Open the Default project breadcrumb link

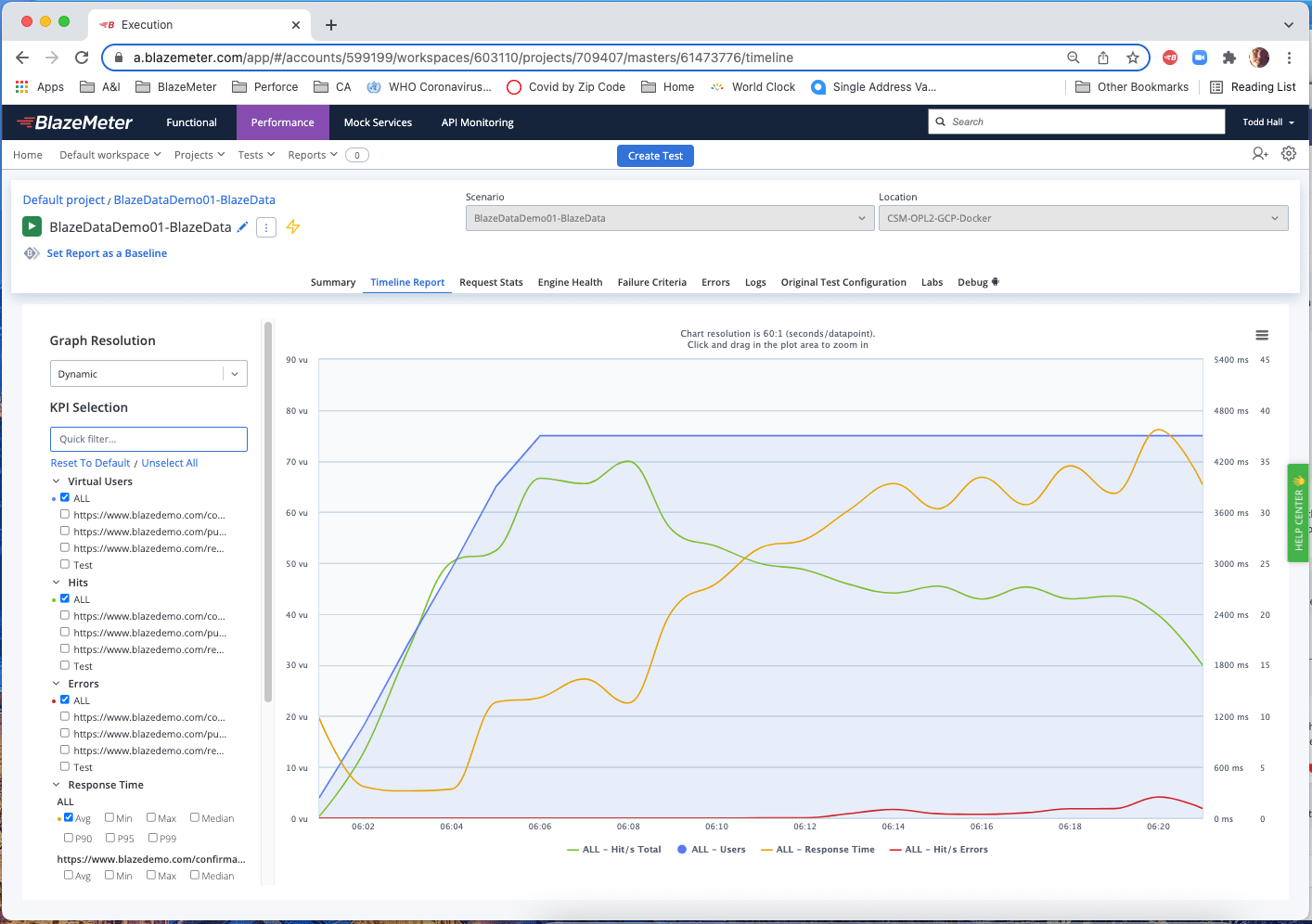[x=64, y=199]
